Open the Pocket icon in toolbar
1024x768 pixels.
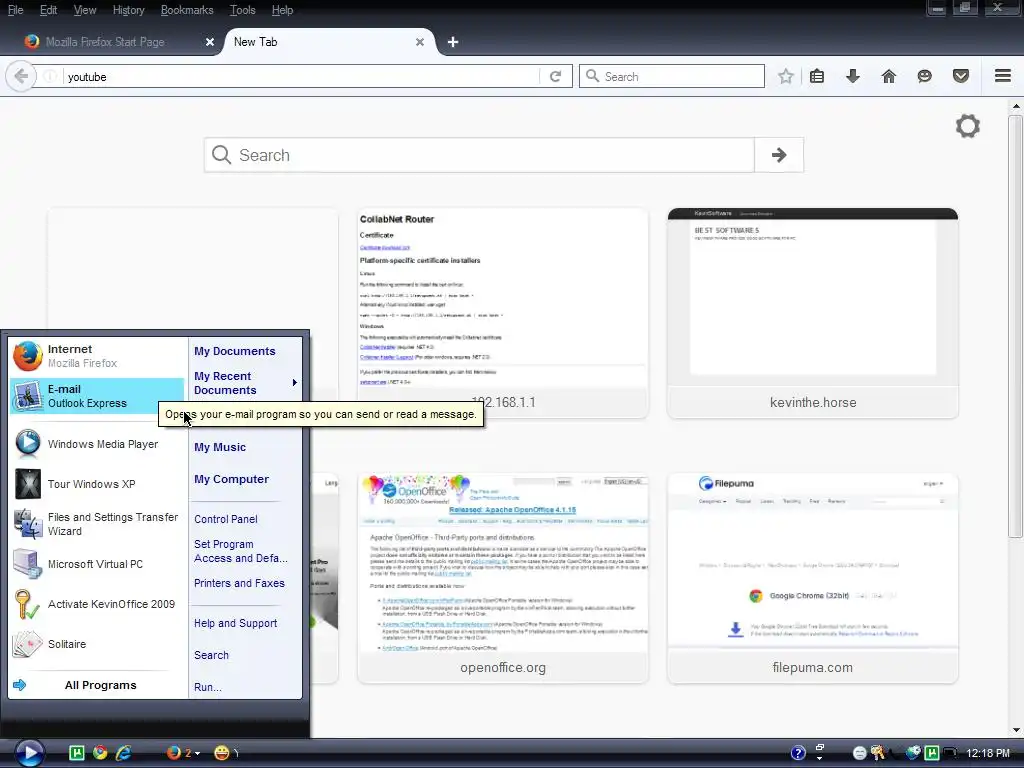pyautogui.click(x=961, y=76)
